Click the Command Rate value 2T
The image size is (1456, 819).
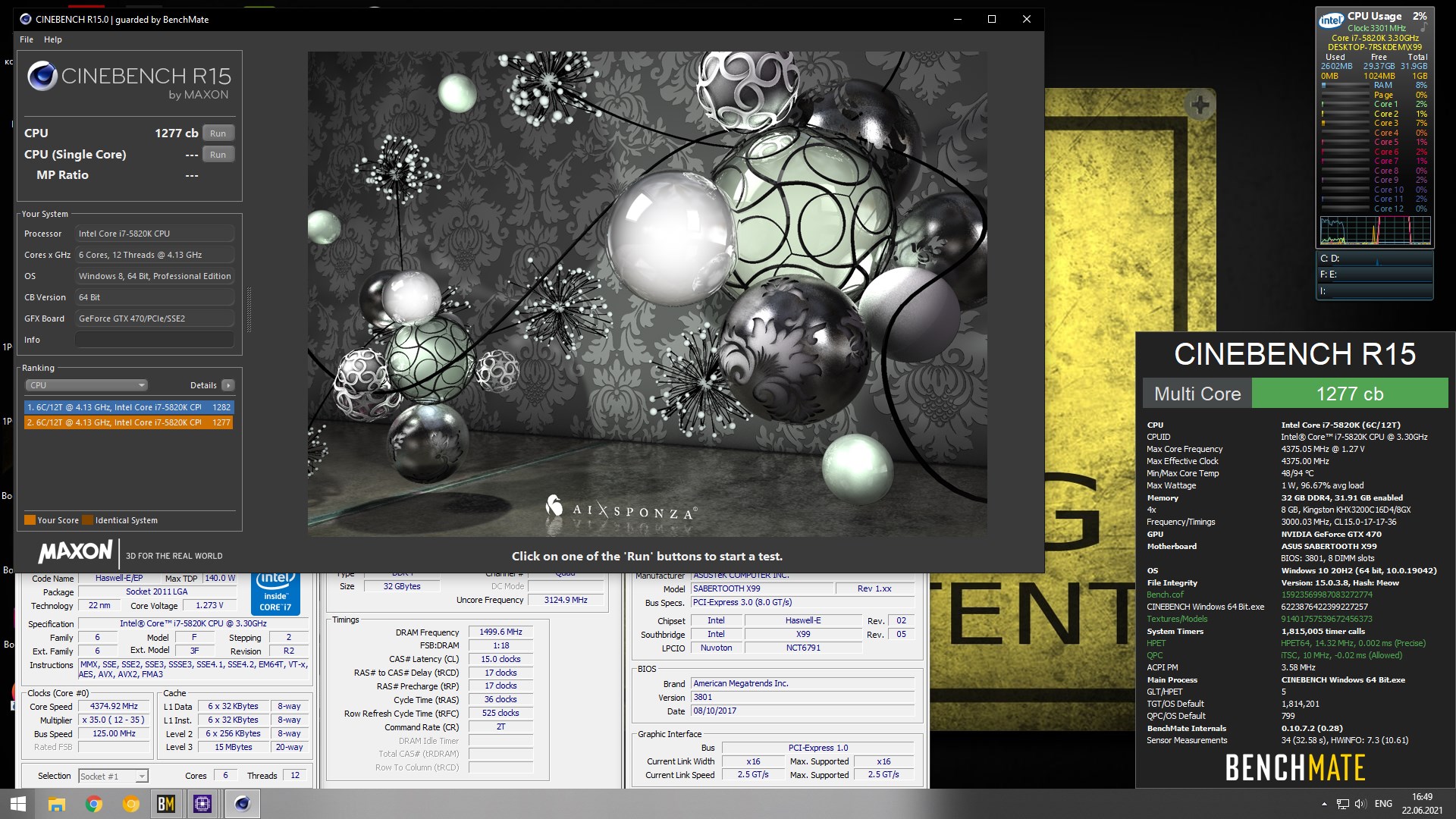point(500,727)
